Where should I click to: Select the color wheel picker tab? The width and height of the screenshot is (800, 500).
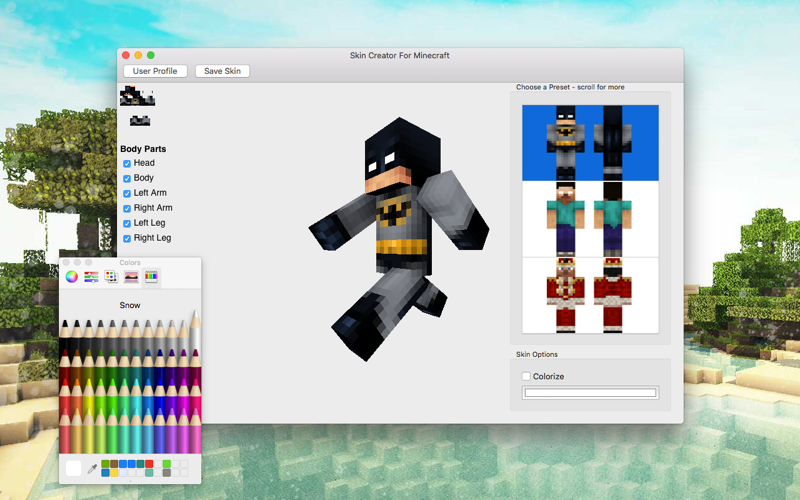point(71,277)
